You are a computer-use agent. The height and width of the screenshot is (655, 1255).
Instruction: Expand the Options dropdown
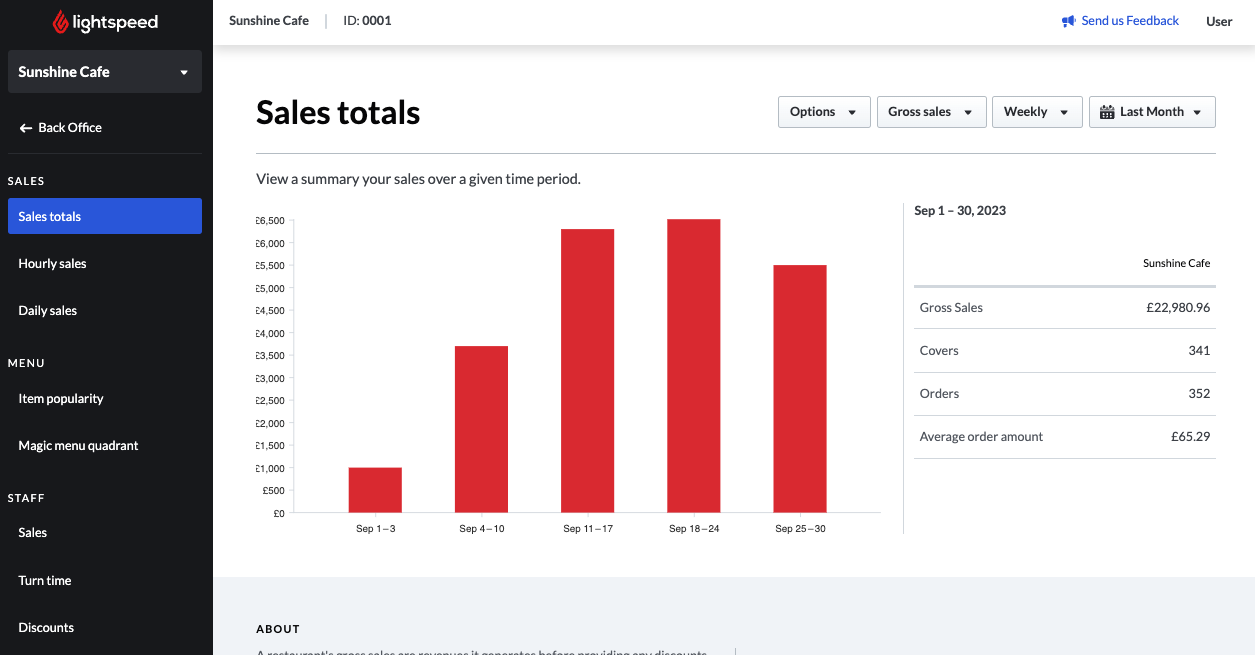tap(824, 112)
